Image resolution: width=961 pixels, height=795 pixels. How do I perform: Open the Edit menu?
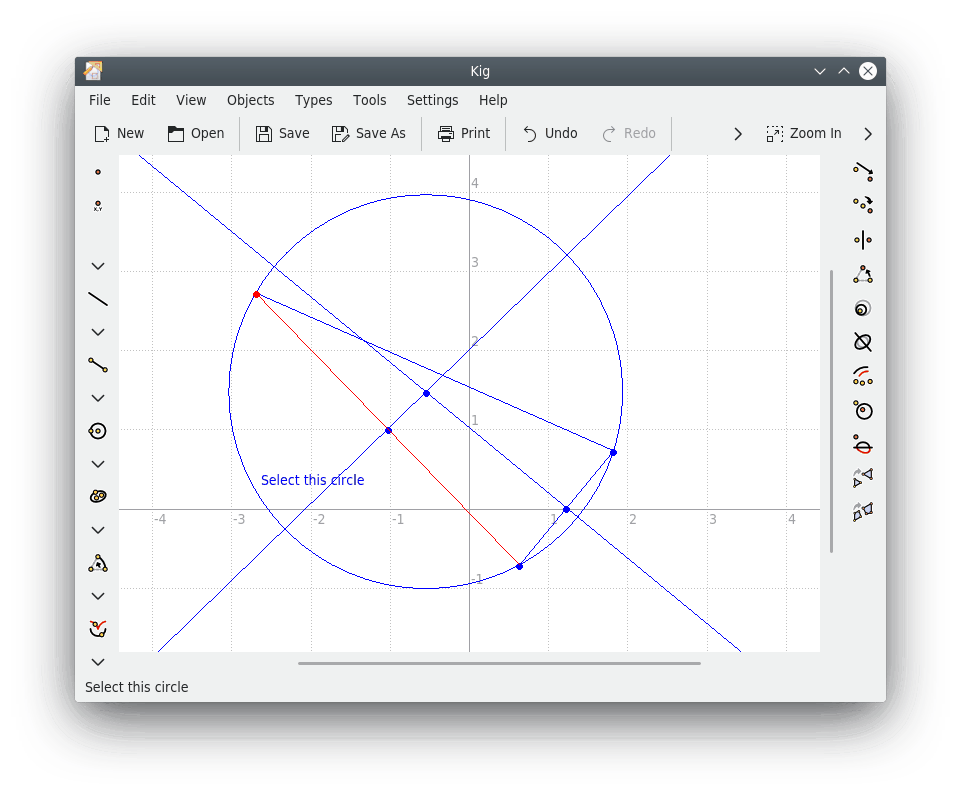pos(143,100)
